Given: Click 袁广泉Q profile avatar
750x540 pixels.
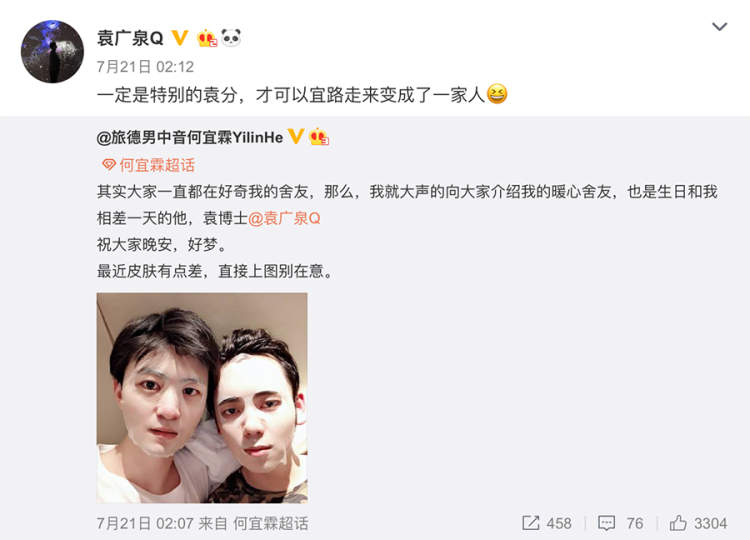Looking at the screenshot, I should [x=52, y=51].
